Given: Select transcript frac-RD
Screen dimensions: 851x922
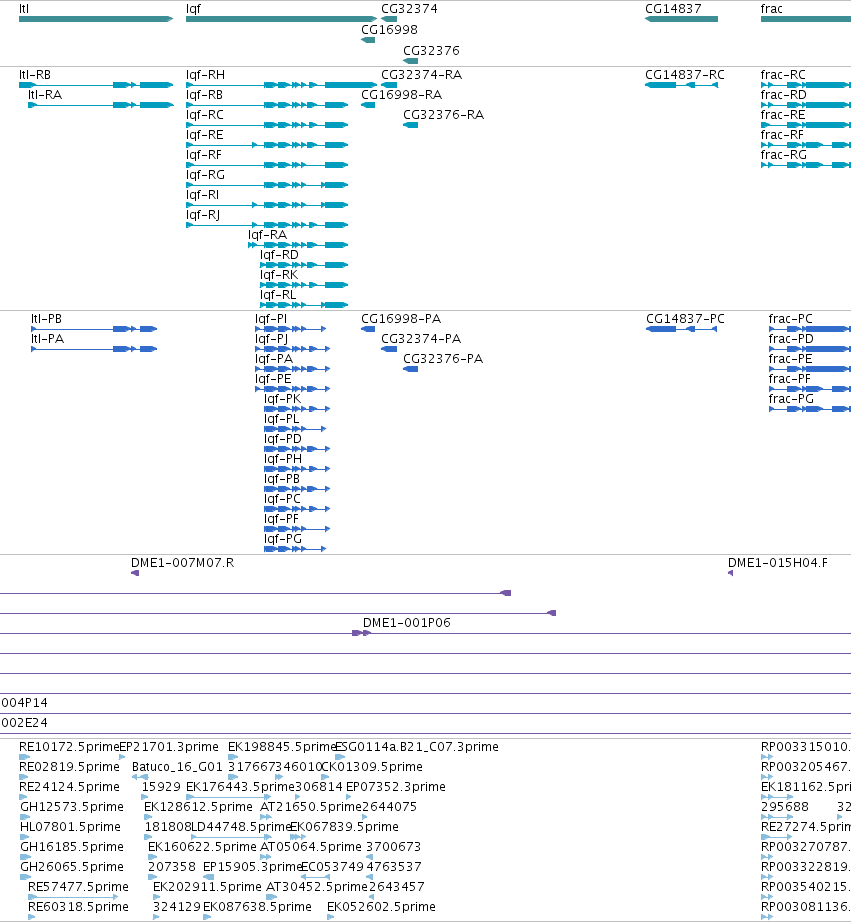Looking at the screenshot, I should click(806, 105).
